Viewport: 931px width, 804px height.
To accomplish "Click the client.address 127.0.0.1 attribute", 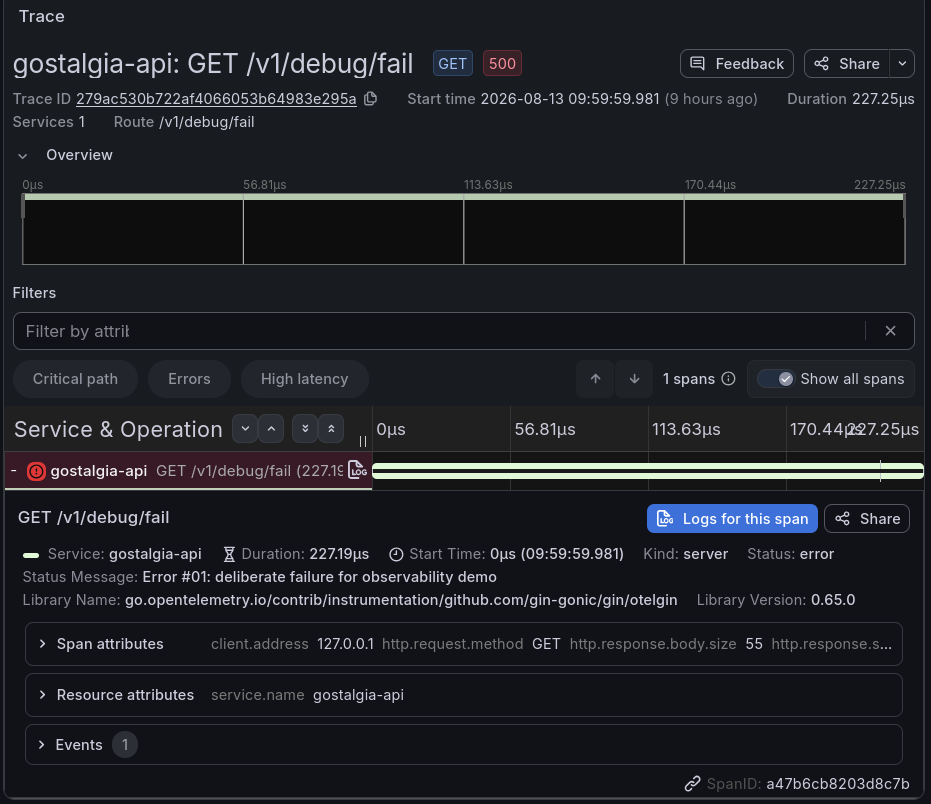I will [292, 644].
